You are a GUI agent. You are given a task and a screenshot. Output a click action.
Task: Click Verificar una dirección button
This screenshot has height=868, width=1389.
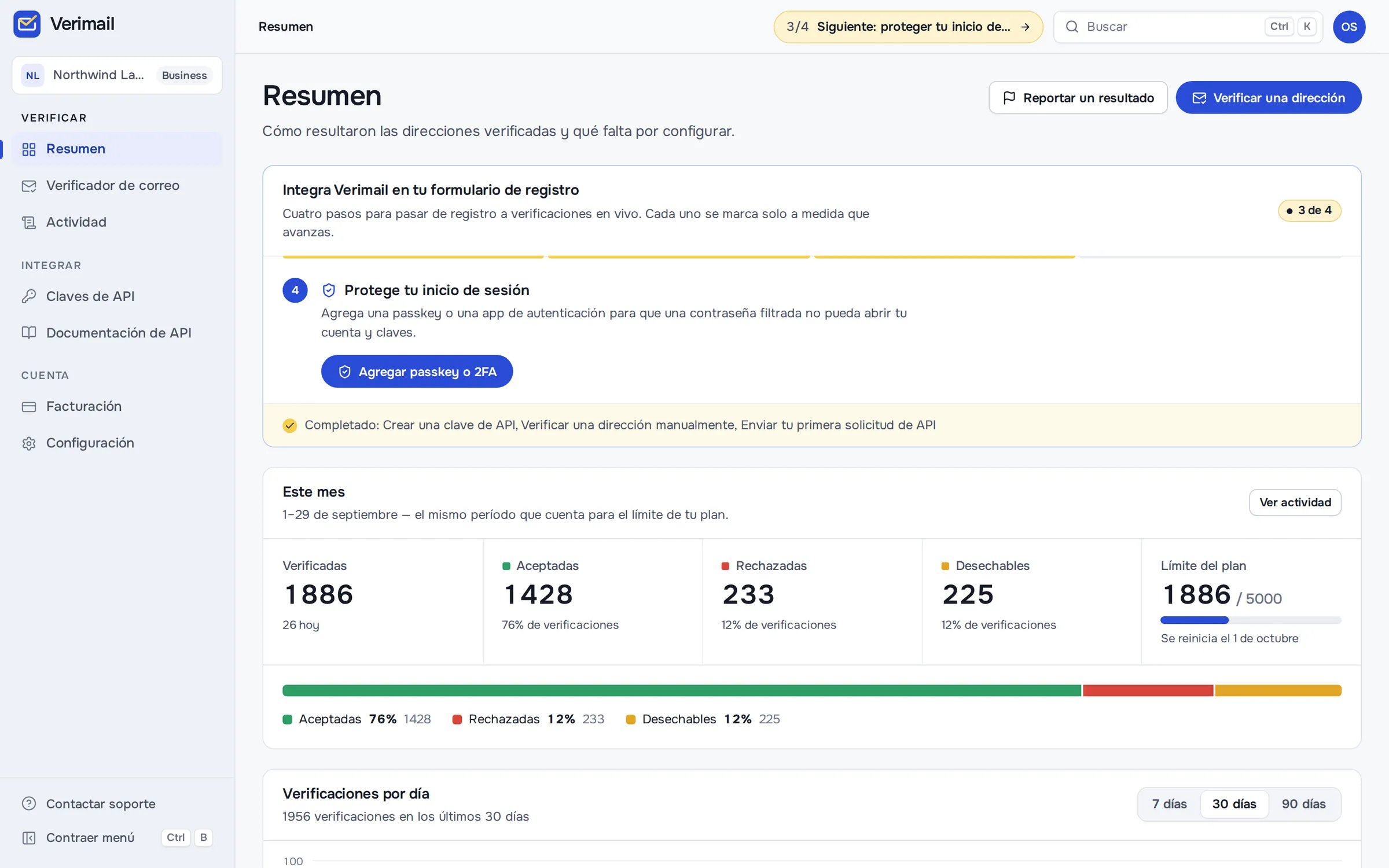[x=1269, y=98]
